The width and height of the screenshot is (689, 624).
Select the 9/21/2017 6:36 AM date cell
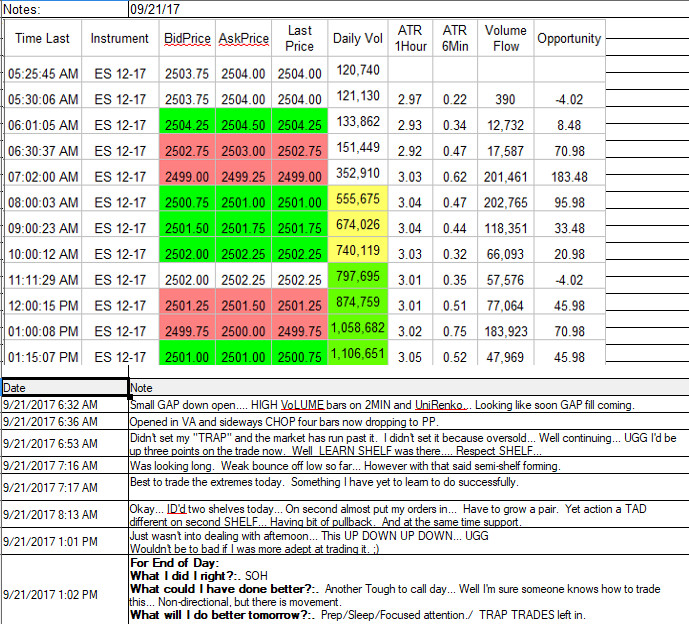click(65, 421)
